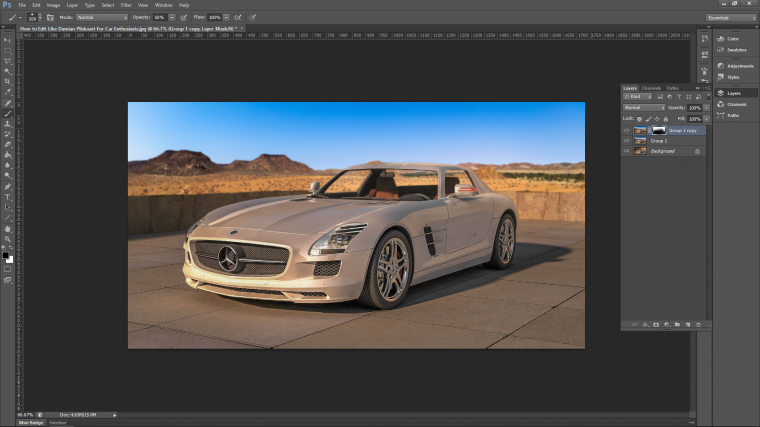760x427 pixels.
Task: Select the History Brush tool
Action: click(7, 134)
